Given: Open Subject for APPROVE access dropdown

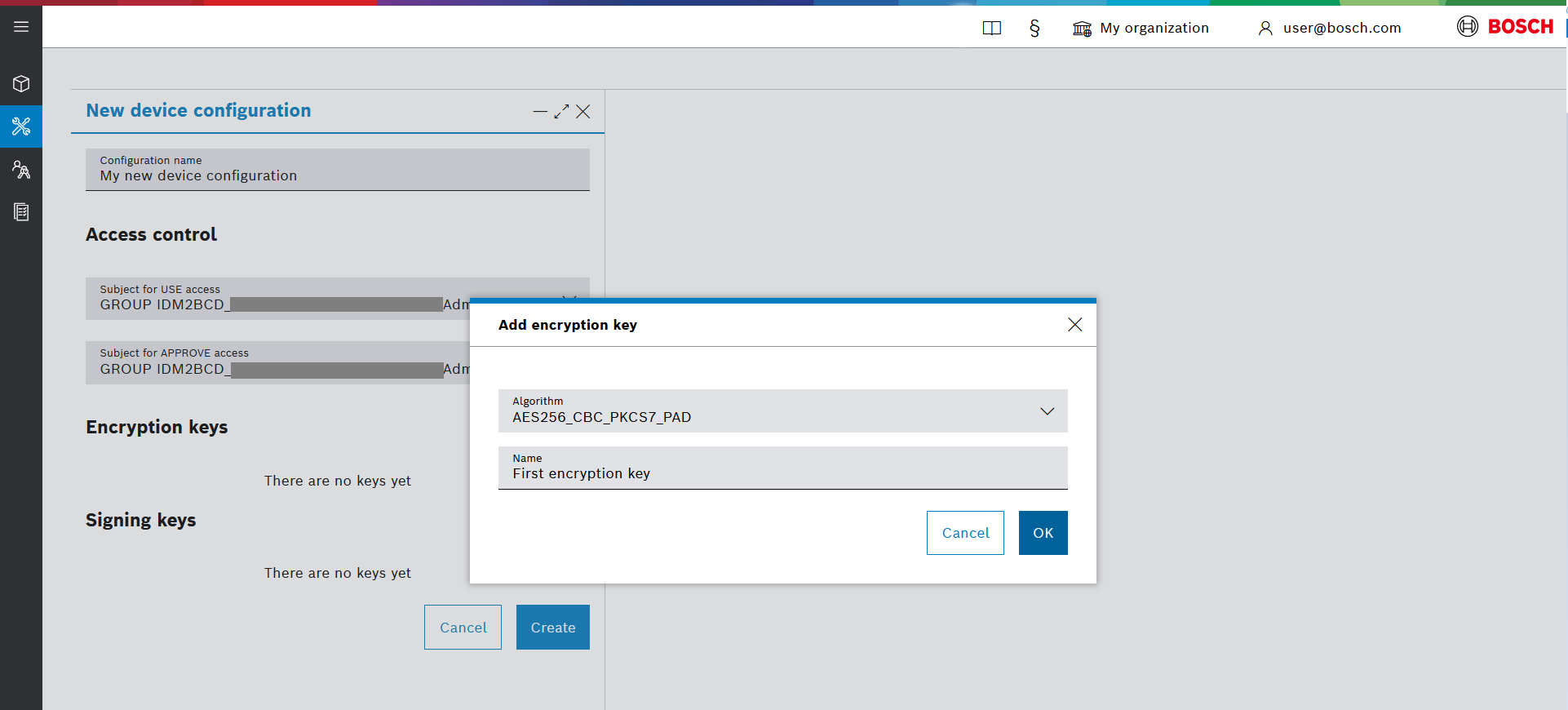Looking at the screenshot, I should click(x=277, y=362).
